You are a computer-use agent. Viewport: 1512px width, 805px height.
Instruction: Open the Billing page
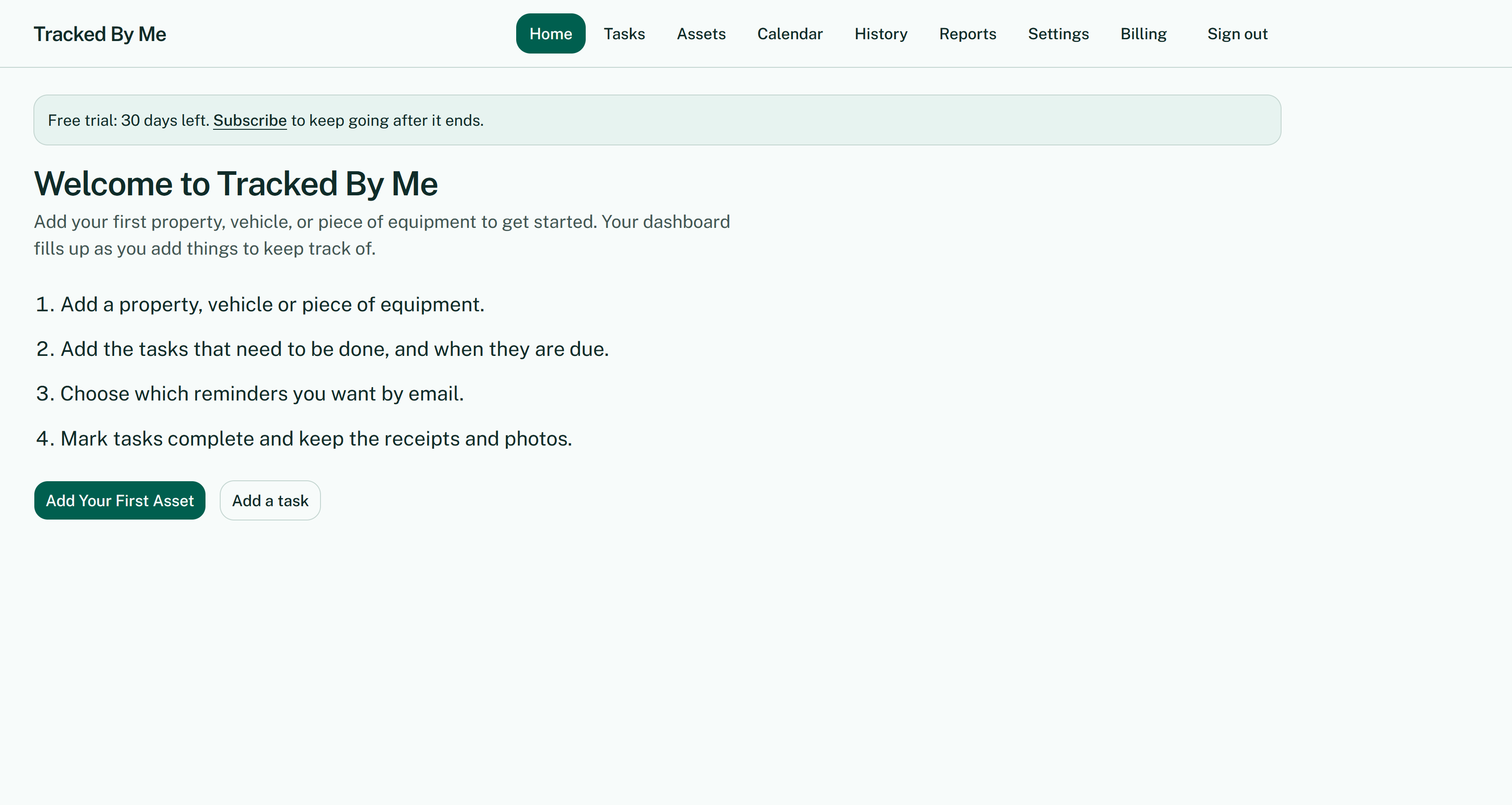tap(1143, 33)
